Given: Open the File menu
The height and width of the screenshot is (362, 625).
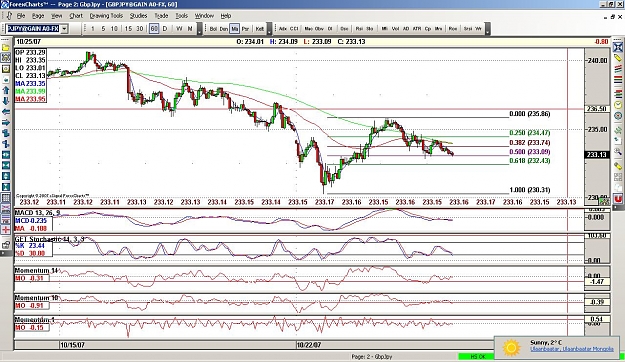Looking at the screenshot, I should click(21, 16).
